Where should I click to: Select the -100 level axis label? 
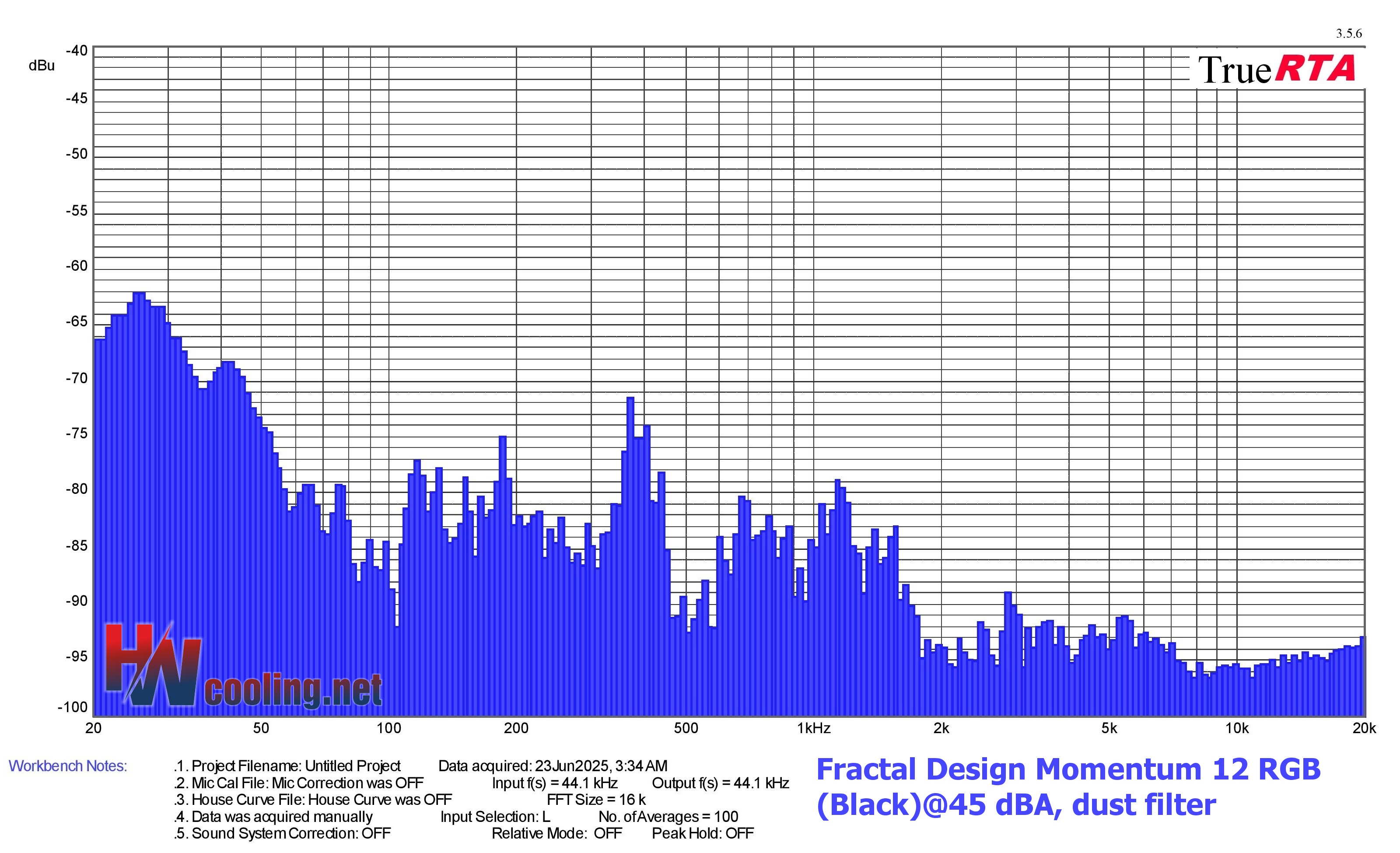pos(73,707)
